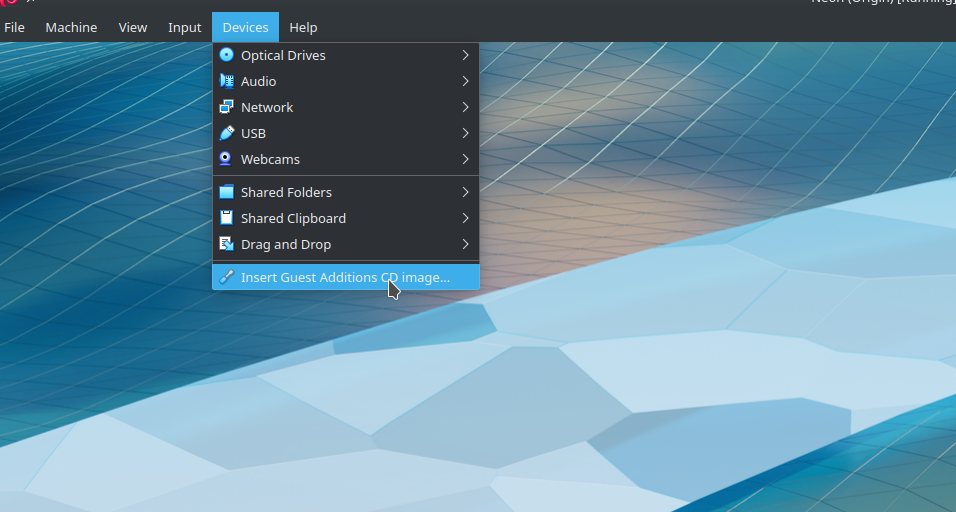Click the USB plug icon

point(226,133)
